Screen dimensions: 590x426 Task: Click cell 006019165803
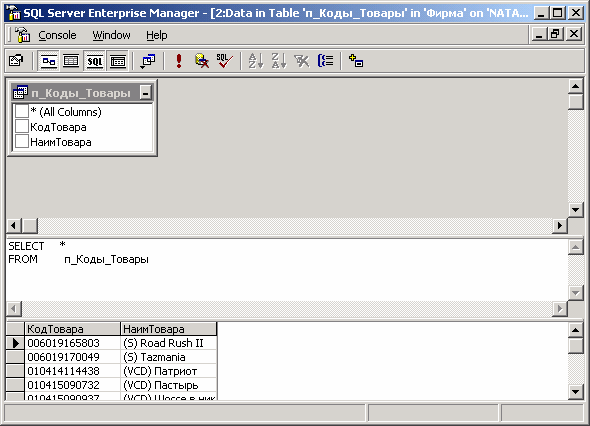pos(72,343)
